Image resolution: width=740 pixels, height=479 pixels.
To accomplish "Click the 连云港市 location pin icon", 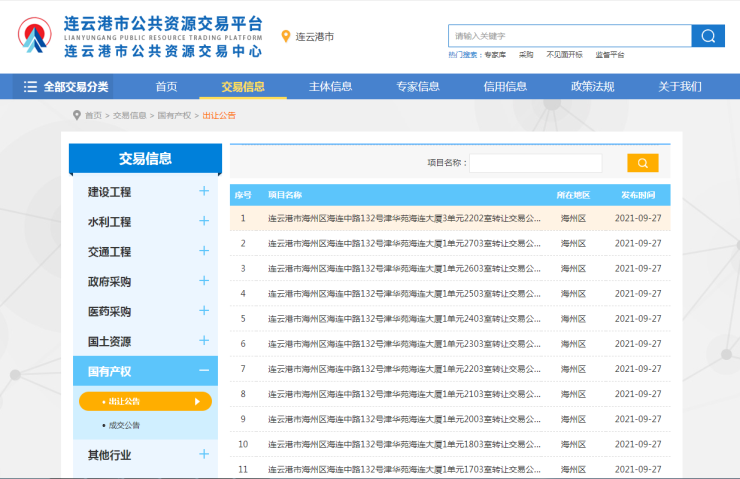I will 286,37.
